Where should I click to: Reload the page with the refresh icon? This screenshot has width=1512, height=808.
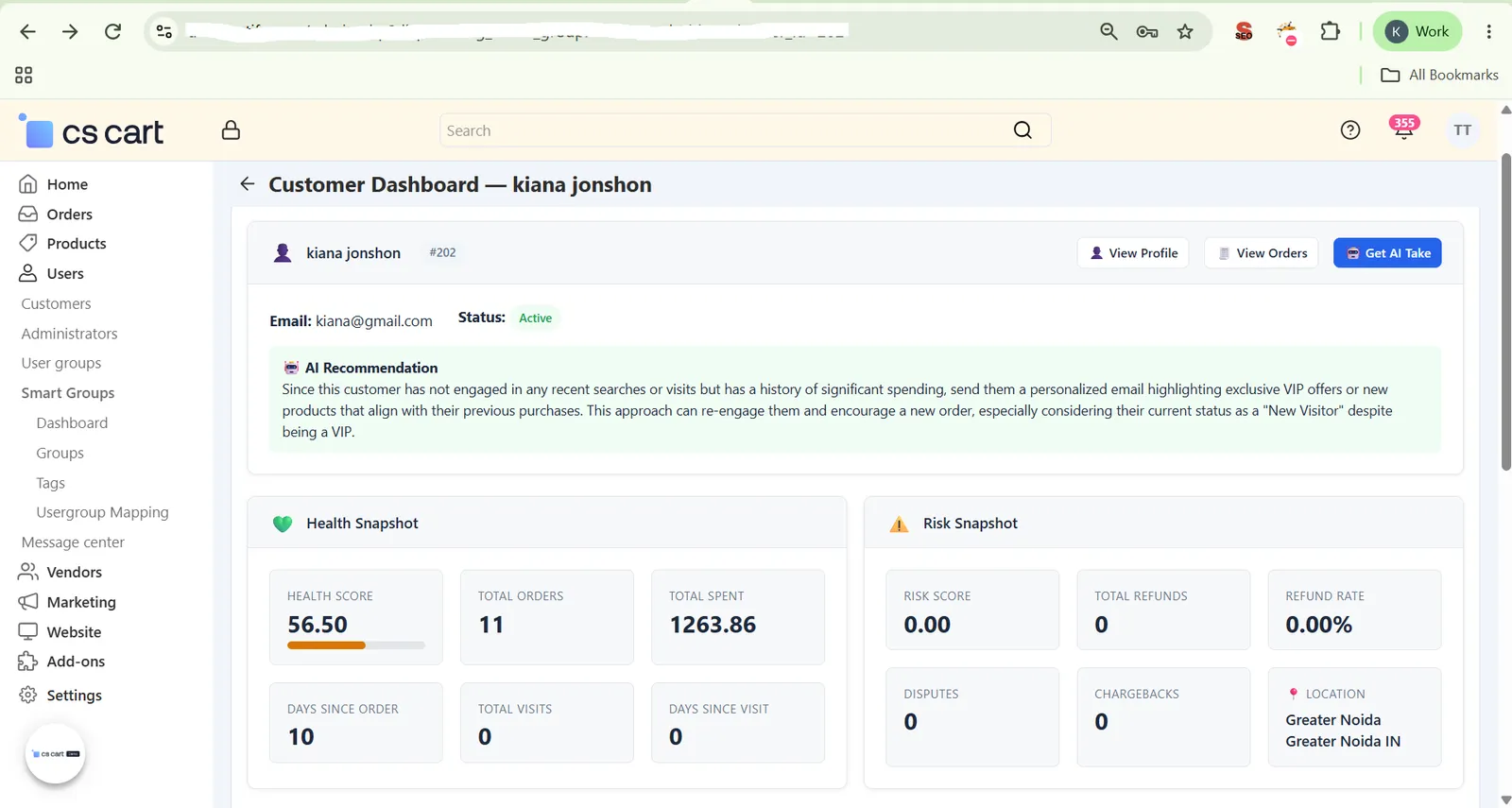point(112,32)
